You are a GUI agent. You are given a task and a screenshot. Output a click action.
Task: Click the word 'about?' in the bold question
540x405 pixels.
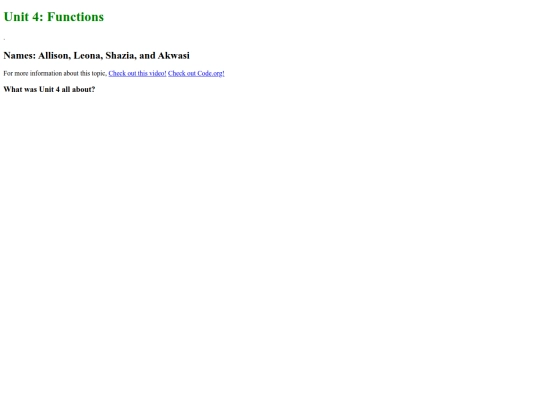tap(83, 90)
